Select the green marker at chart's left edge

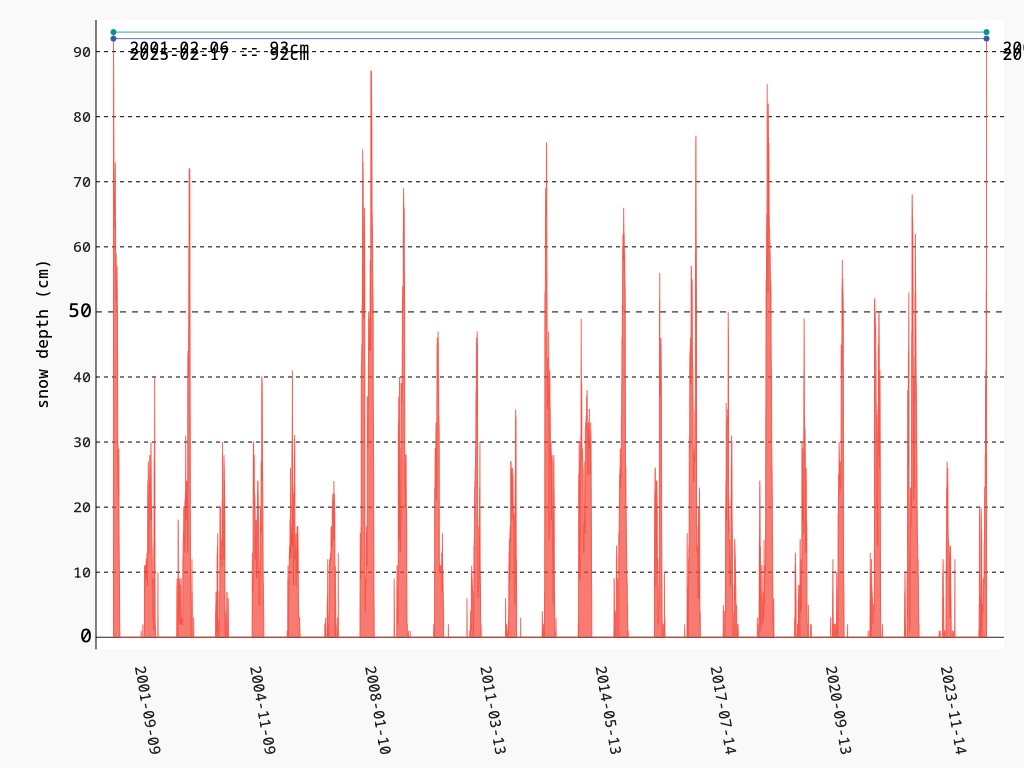(113, 31)
